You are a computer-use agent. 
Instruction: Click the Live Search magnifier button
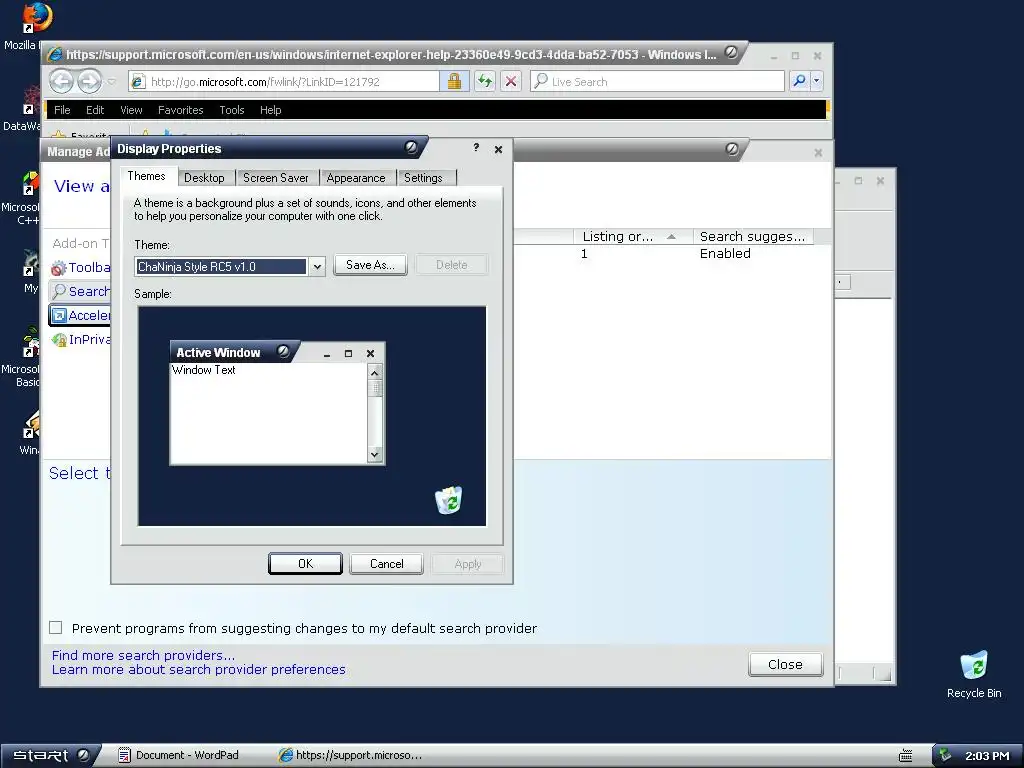tap(799, 82)
